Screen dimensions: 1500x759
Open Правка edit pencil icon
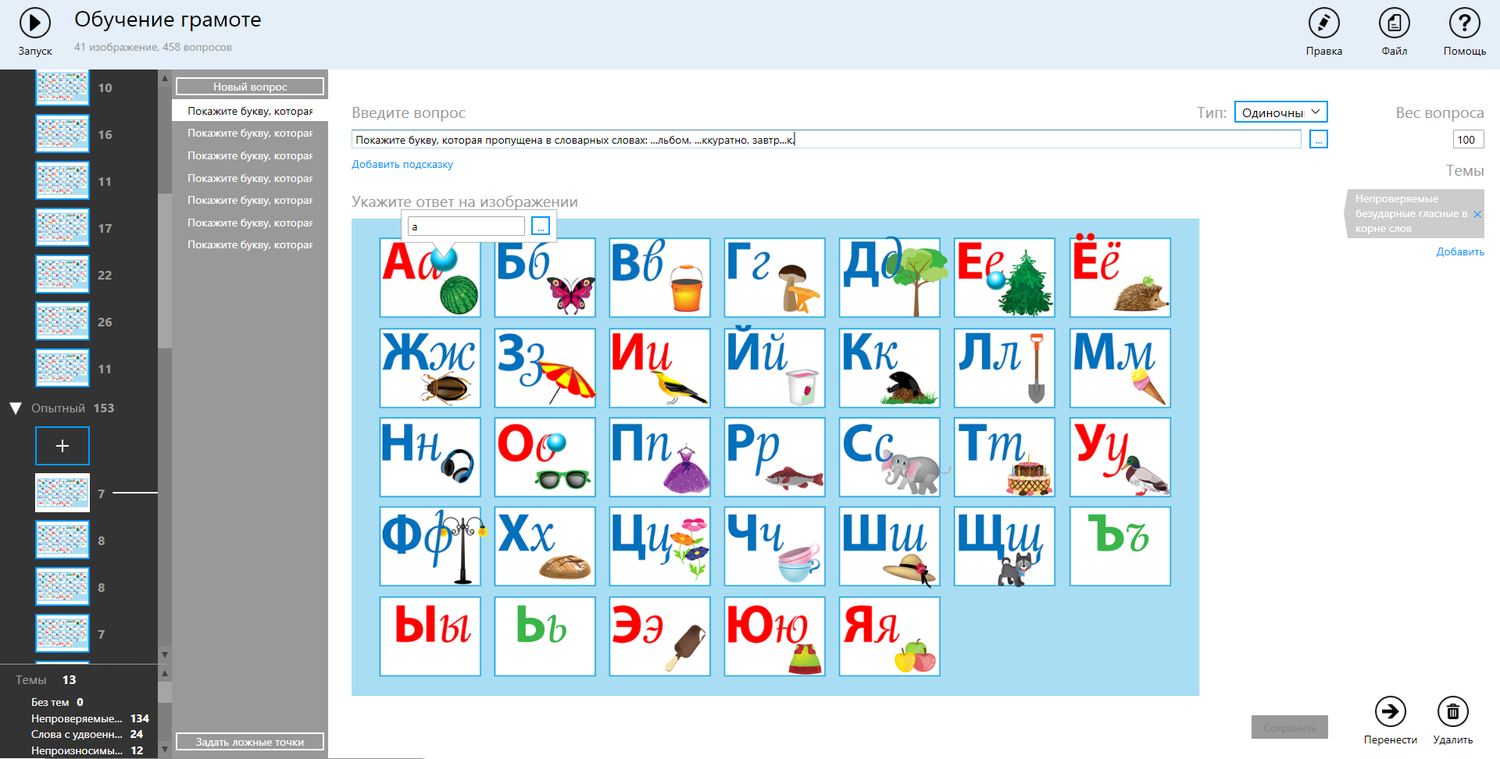point(1323,23)
